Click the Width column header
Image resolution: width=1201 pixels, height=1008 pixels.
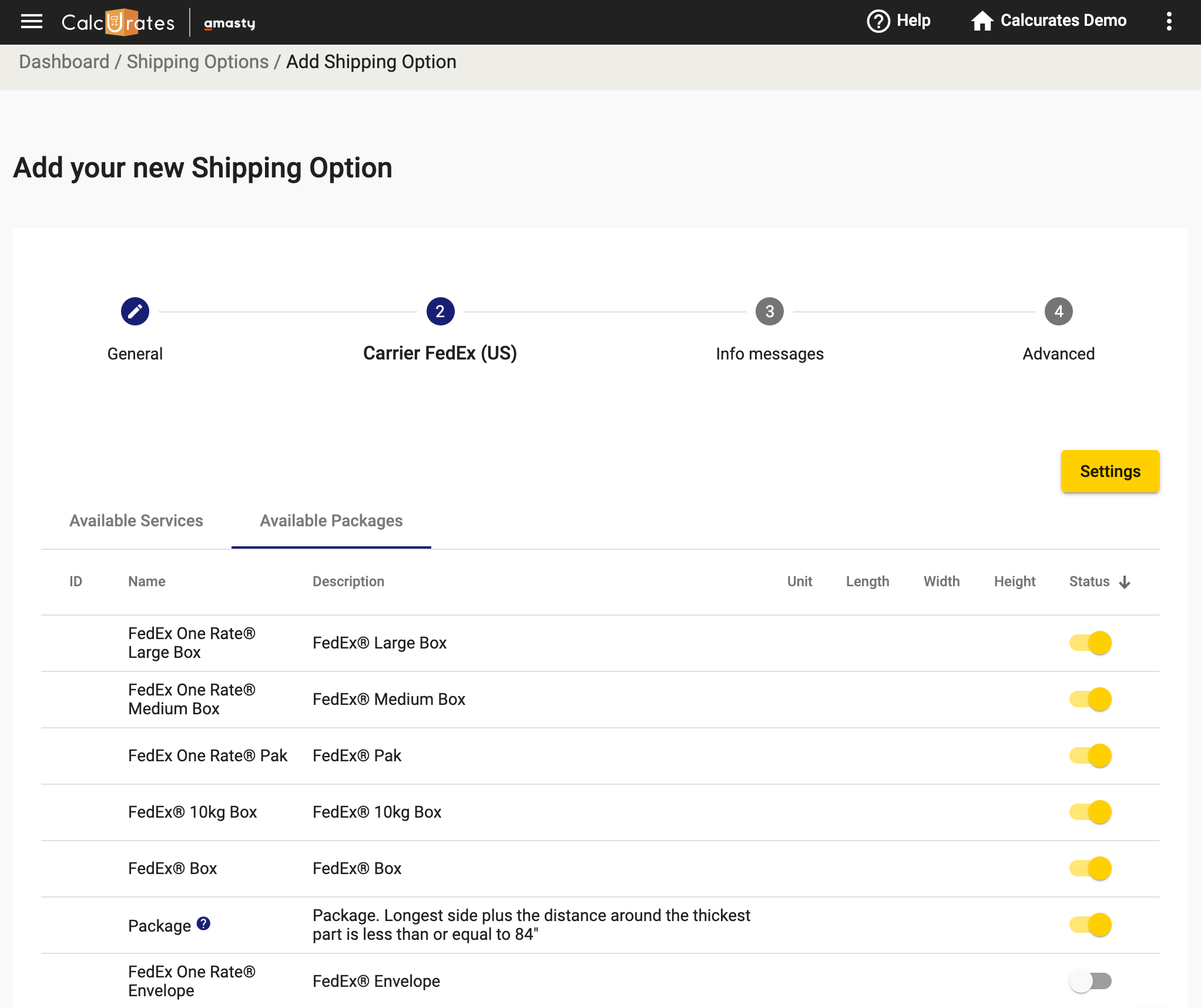(x=942, y=582)
